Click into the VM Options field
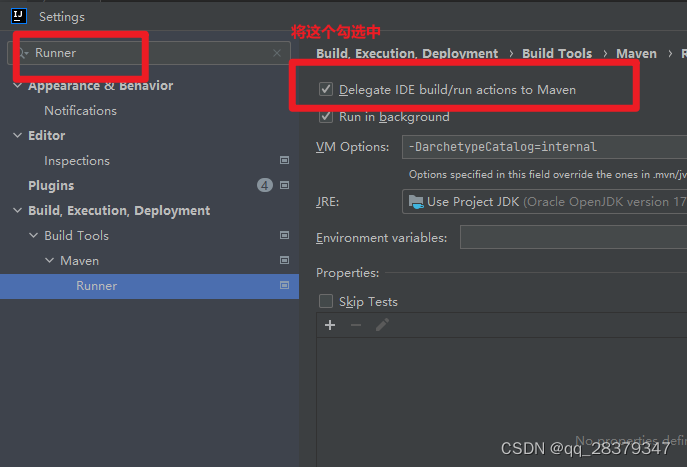 click(544, 147)
